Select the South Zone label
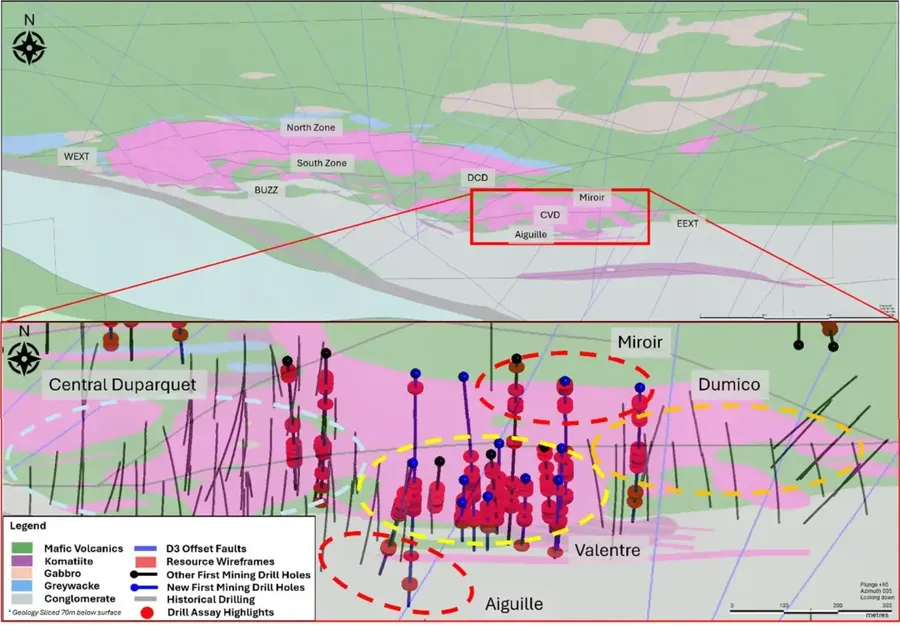This screenshot has height=626, width=900. point(321,163)
